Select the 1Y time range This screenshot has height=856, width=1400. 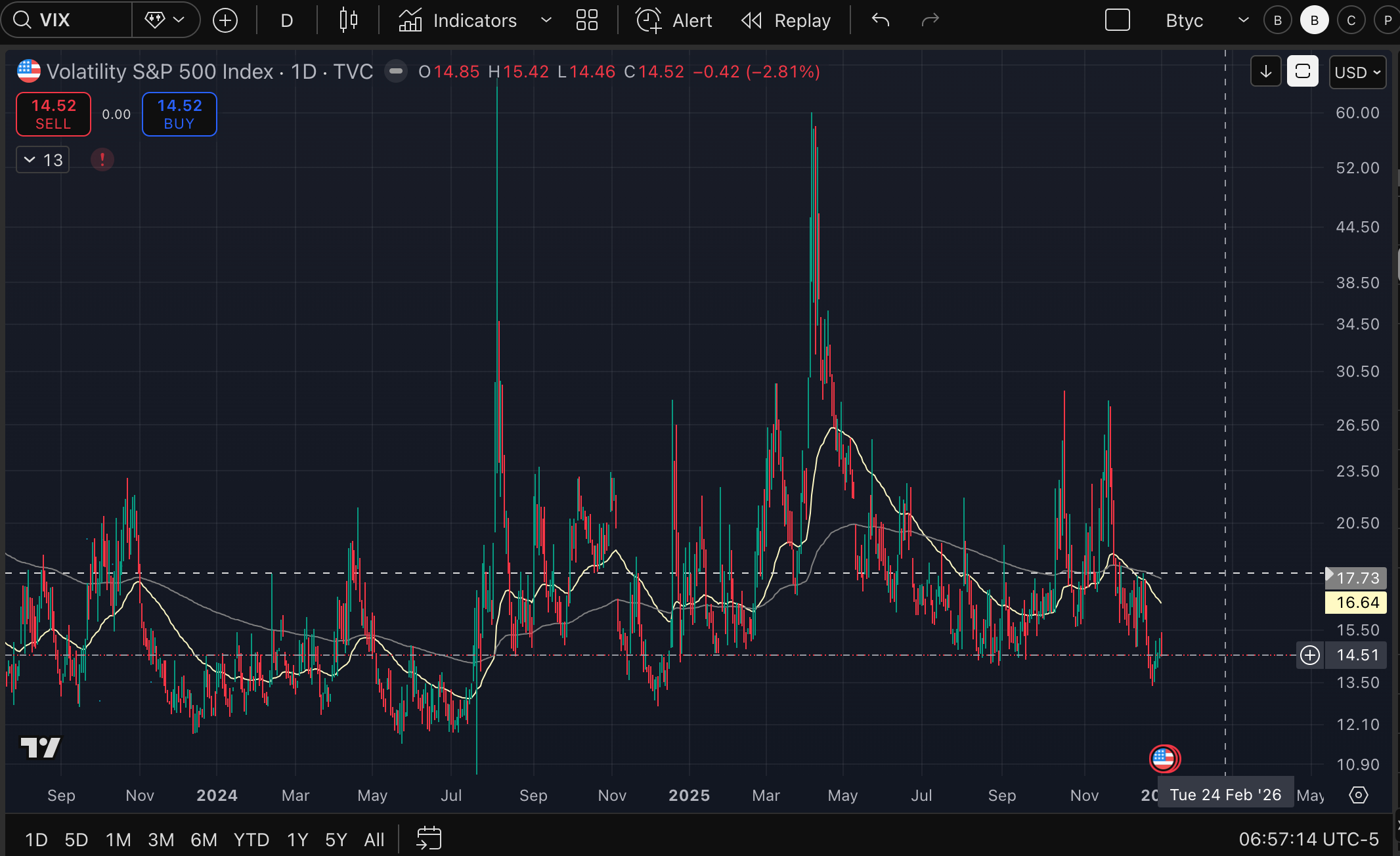pyautogui.click(x=297, y=839)
